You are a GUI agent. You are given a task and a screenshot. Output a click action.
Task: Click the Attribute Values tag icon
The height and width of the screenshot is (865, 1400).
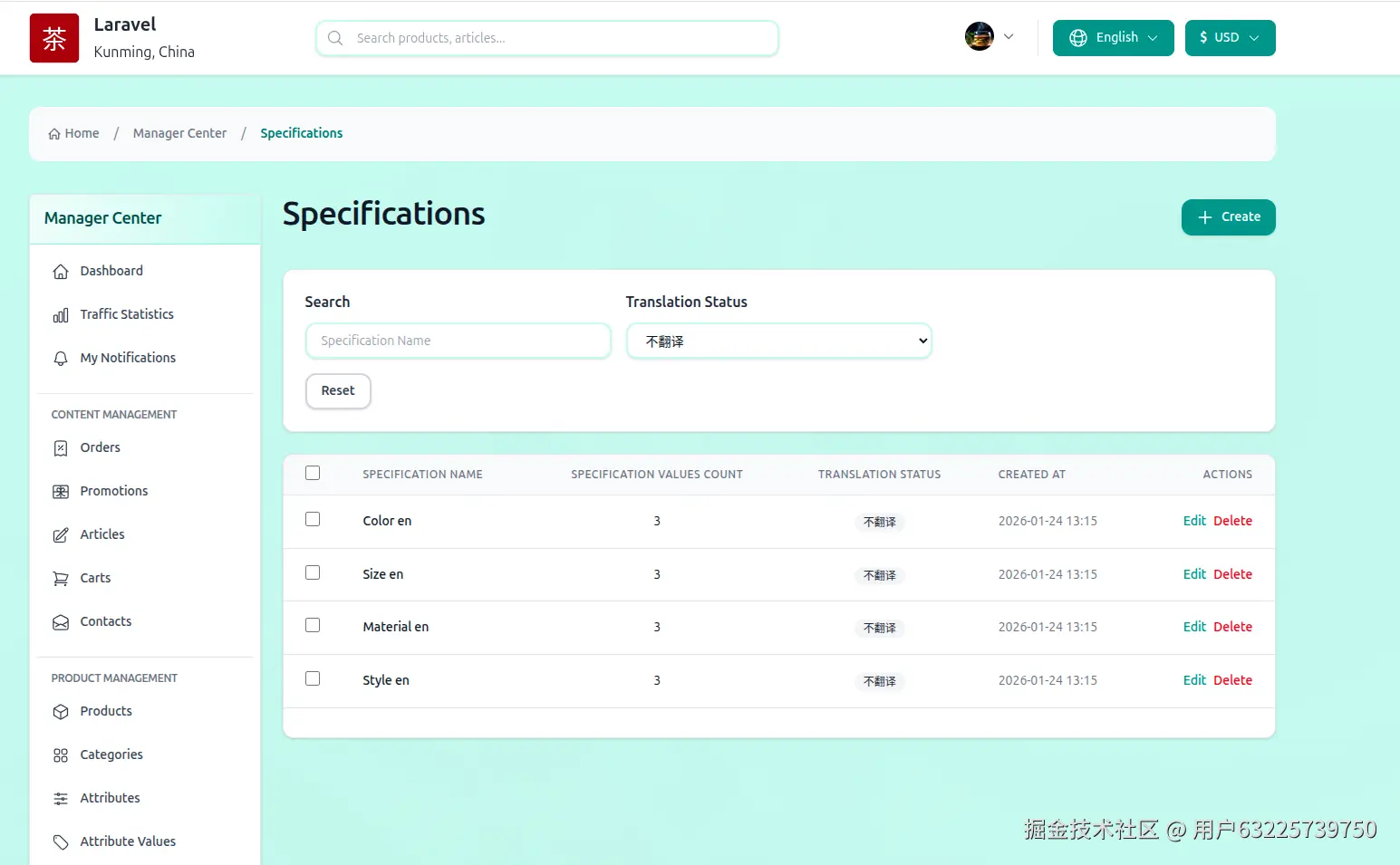(x=61, y=842)
